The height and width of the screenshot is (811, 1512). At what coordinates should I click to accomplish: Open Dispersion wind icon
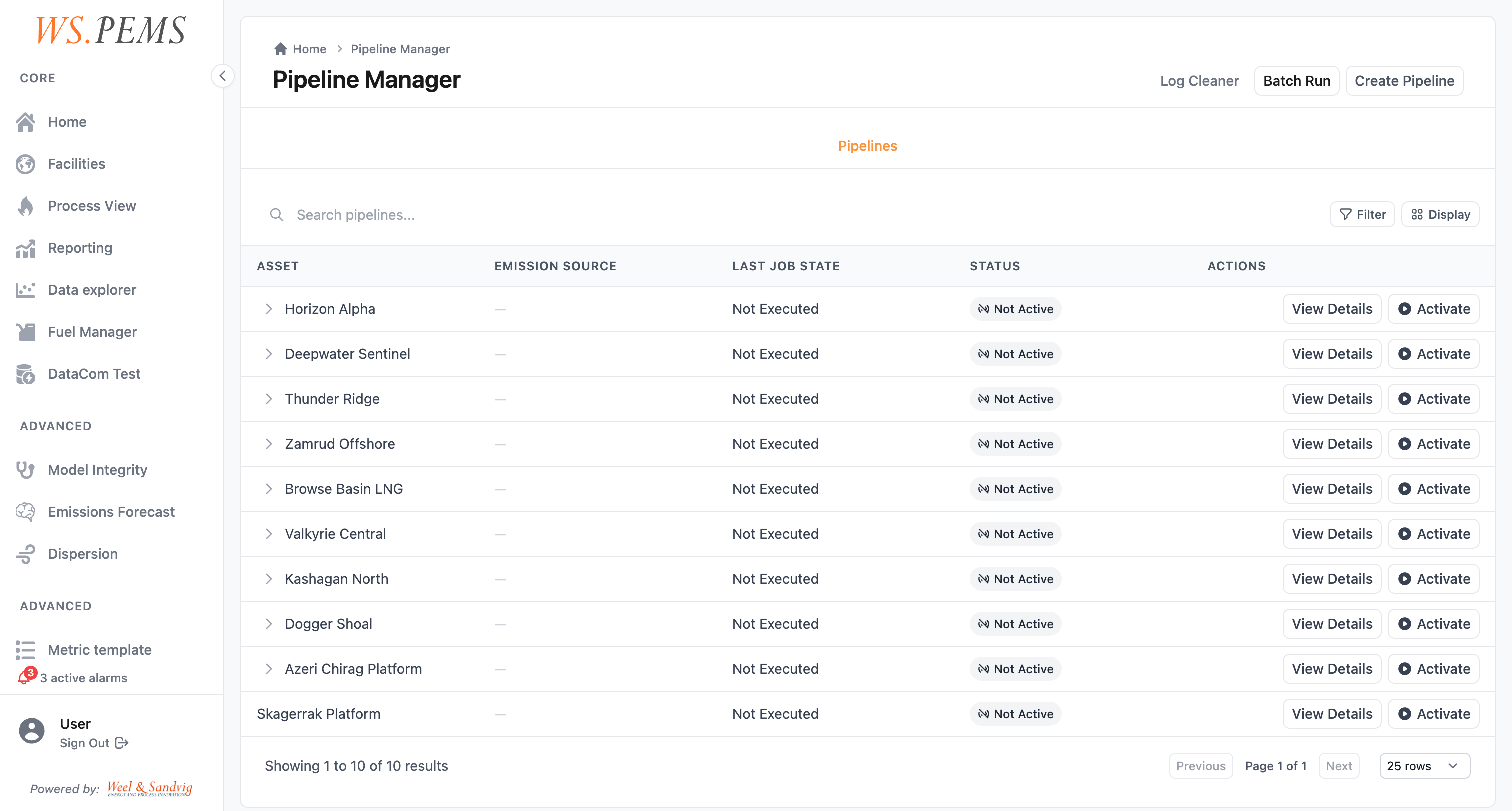[26, 554]
